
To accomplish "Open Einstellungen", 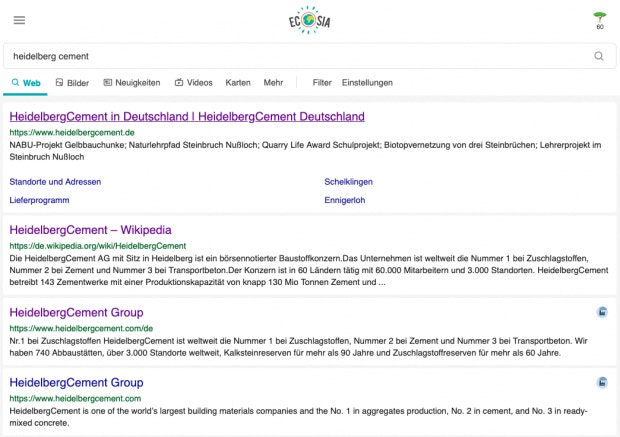I will pyautogui.click(x=367, y=83).
